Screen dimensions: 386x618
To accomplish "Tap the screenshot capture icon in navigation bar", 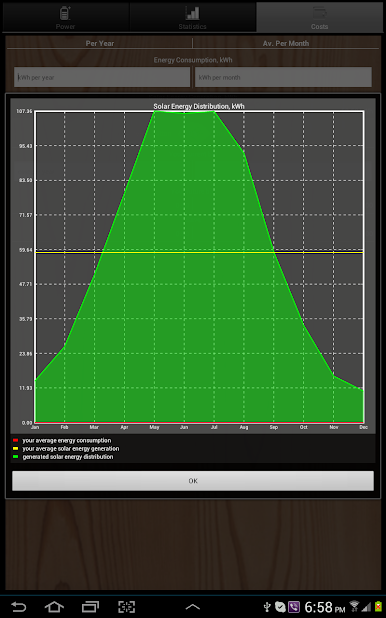I will pos(127,607).
